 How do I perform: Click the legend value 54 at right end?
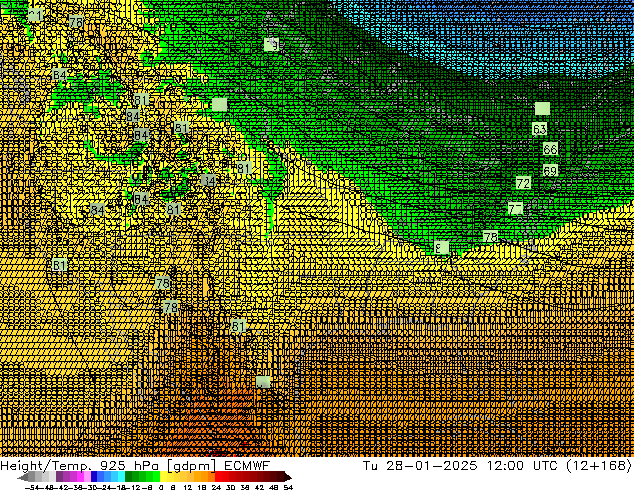[288, 487]
